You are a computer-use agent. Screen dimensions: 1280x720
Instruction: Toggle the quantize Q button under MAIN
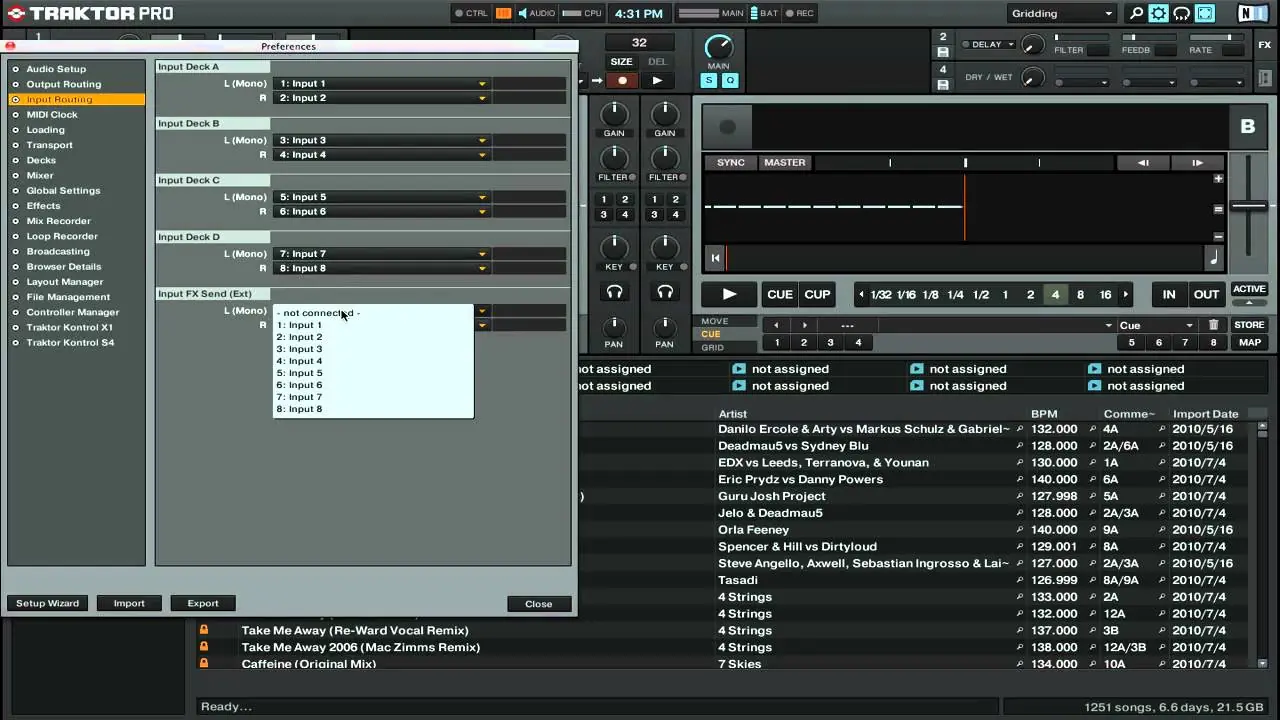730,80
